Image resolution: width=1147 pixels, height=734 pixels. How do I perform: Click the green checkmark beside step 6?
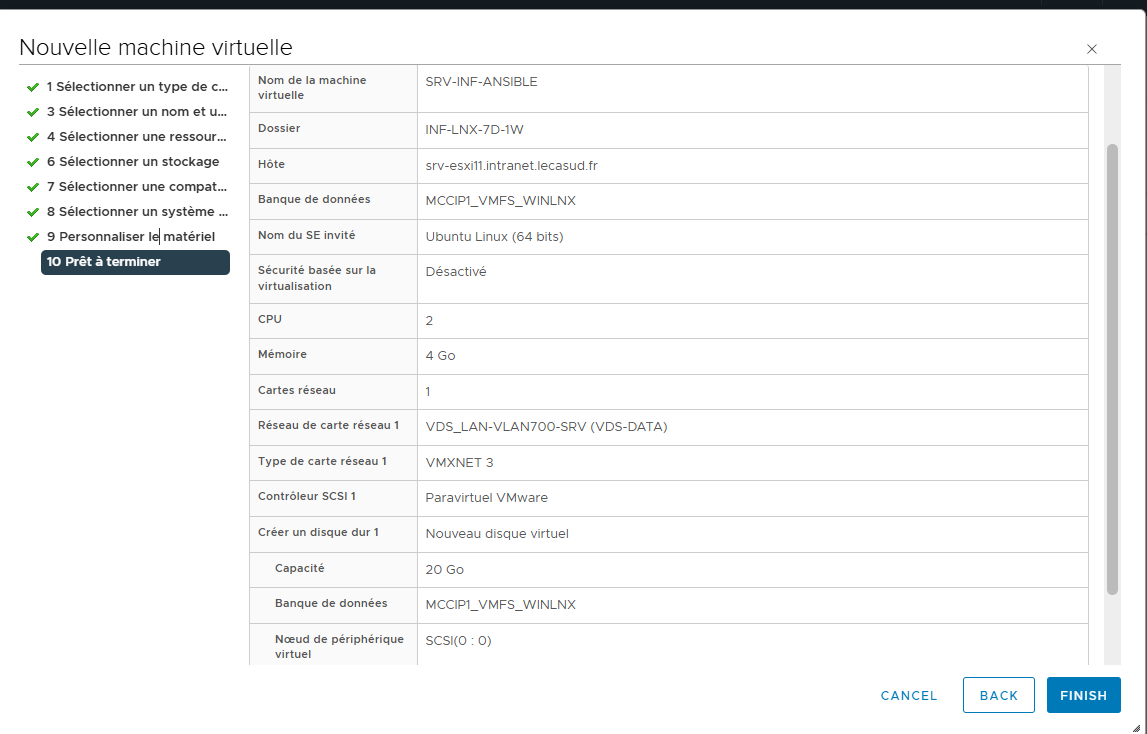[x=33, y=162]
